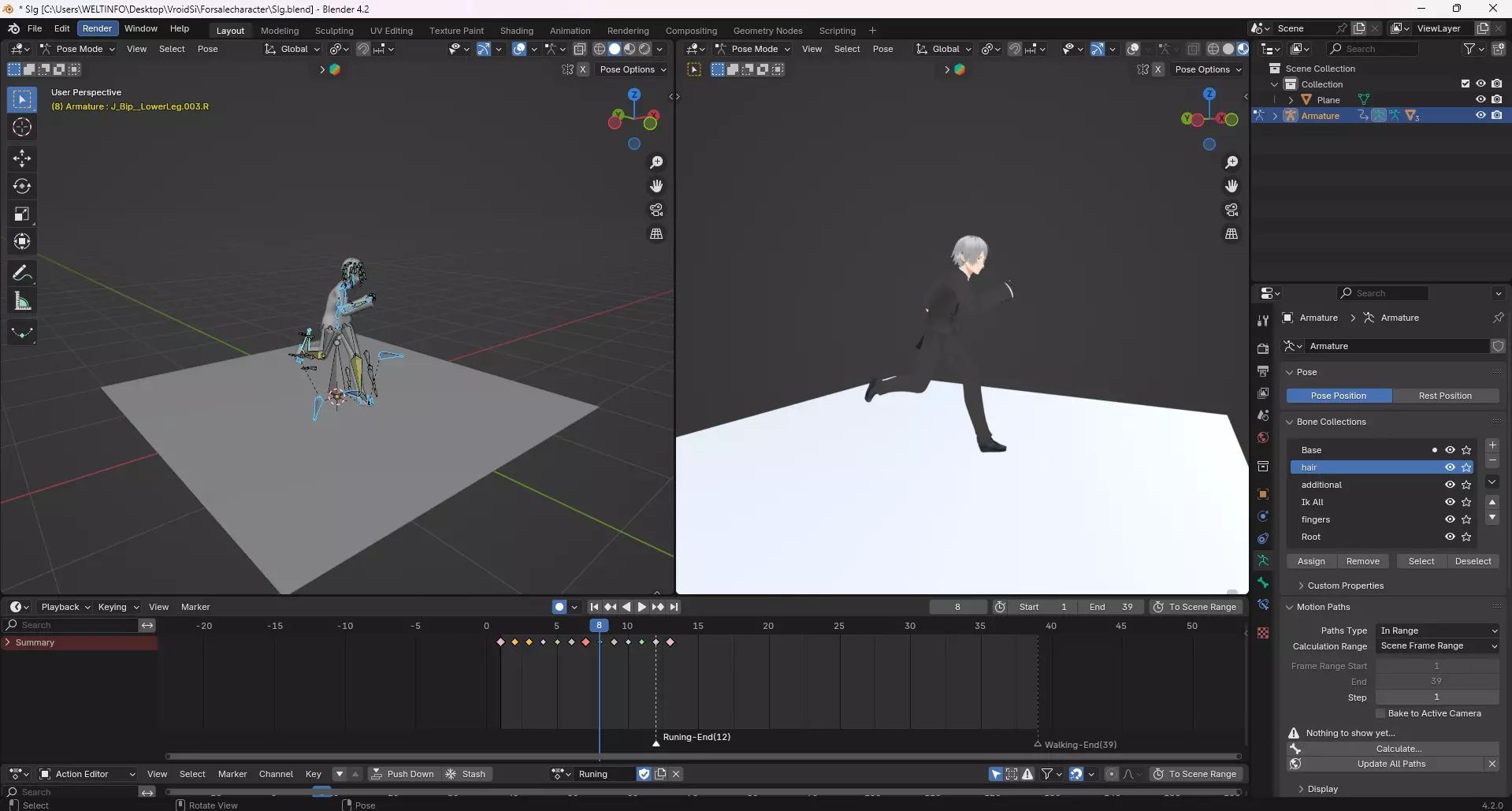Open the File menu
The image size is (1512, 811).
click(35, 28)
